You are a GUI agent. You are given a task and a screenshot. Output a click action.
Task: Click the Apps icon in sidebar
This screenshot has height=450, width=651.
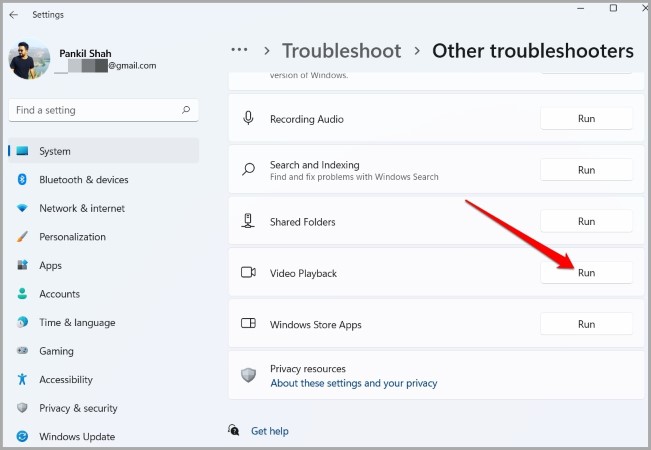[x=22, y=265]
